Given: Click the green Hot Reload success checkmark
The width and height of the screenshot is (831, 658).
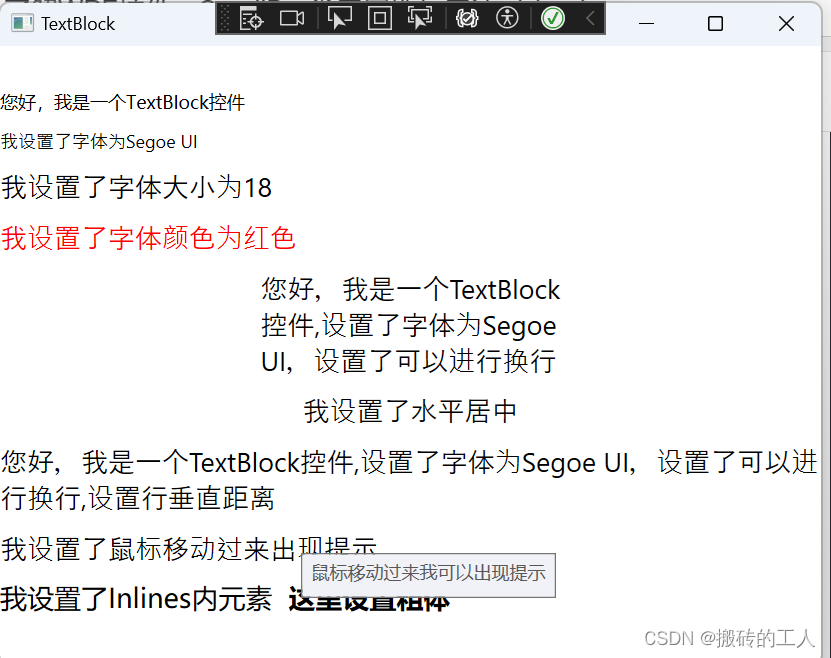Looking at the screenshot, I should click(x=552, y=20).
